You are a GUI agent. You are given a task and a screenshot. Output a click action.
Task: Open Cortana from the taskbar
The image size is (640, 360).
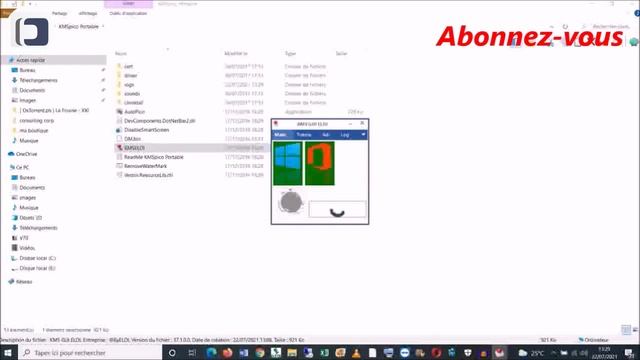[172, 353]
